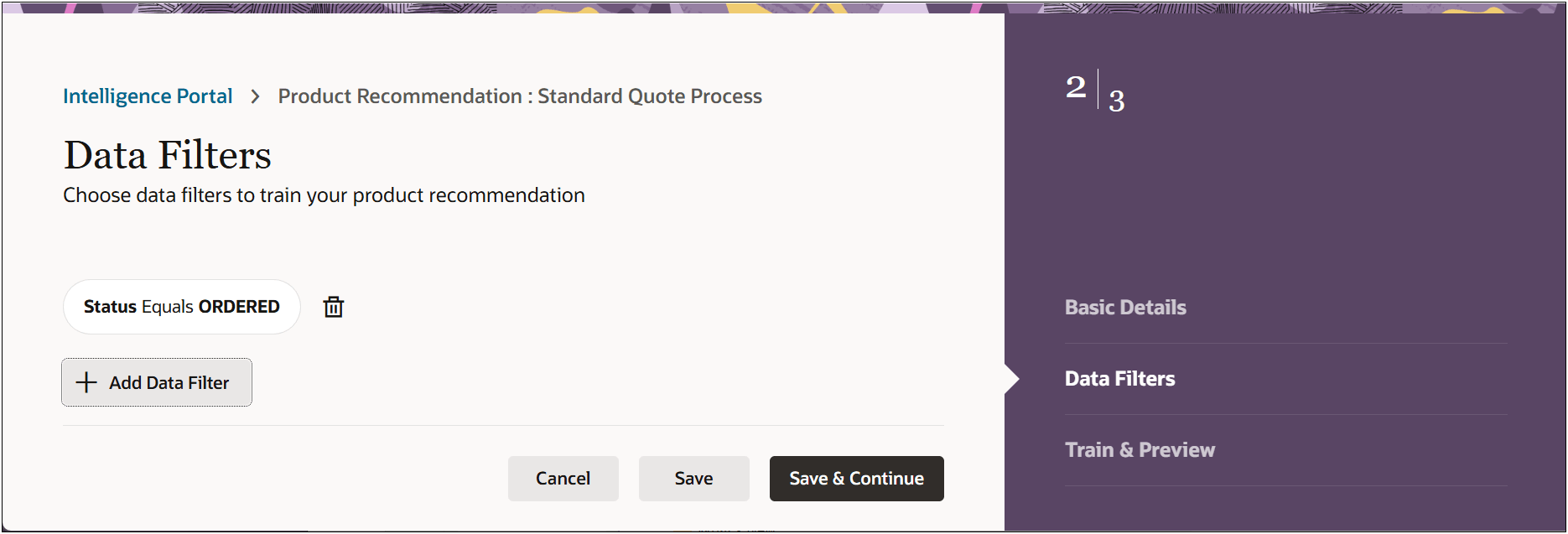Delete the Status Equals ORDERED filter via trash icon

point(334,307)
